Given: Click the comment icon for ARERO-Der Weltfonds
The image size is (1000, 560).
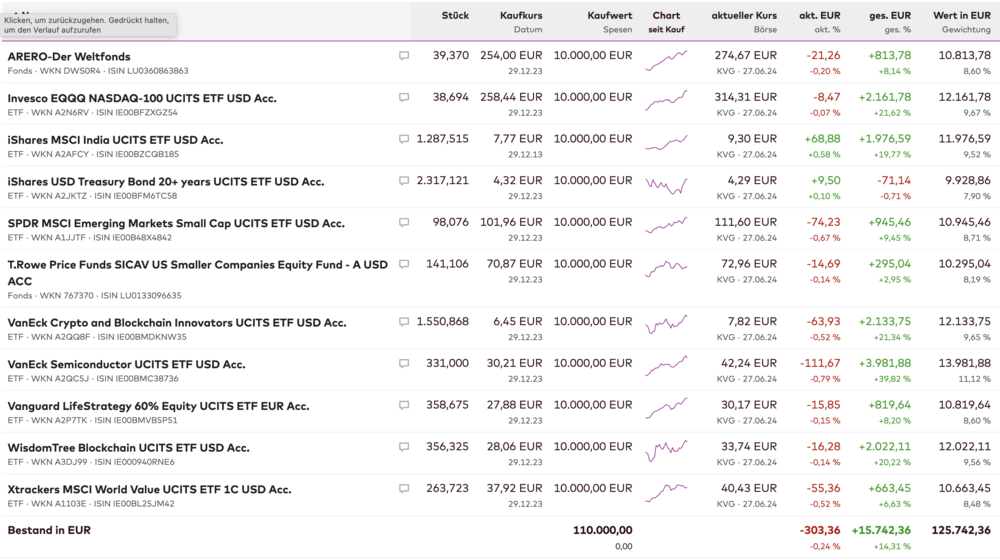Looking at the screenshot, I should pos(404,56).
